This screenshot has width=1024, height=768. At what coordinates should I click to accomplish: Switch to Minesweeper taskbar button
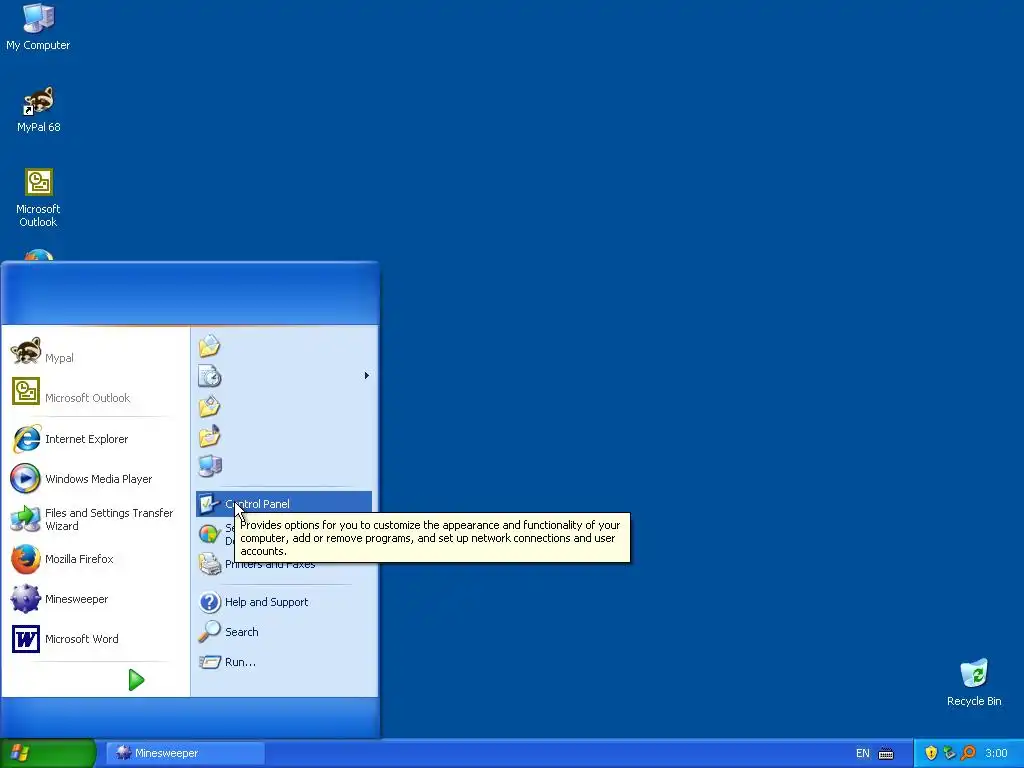click(186, 753)
